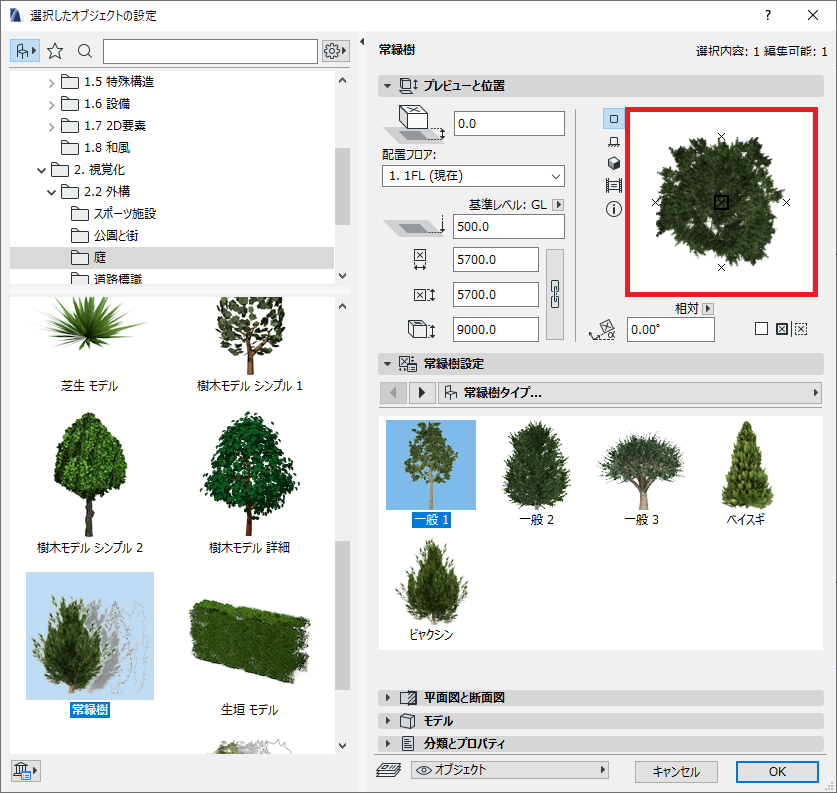Viewport: 837px width, 793px height.
Task: Expand the 1.5 特殊構造 folder
Action: coord(52,82)
